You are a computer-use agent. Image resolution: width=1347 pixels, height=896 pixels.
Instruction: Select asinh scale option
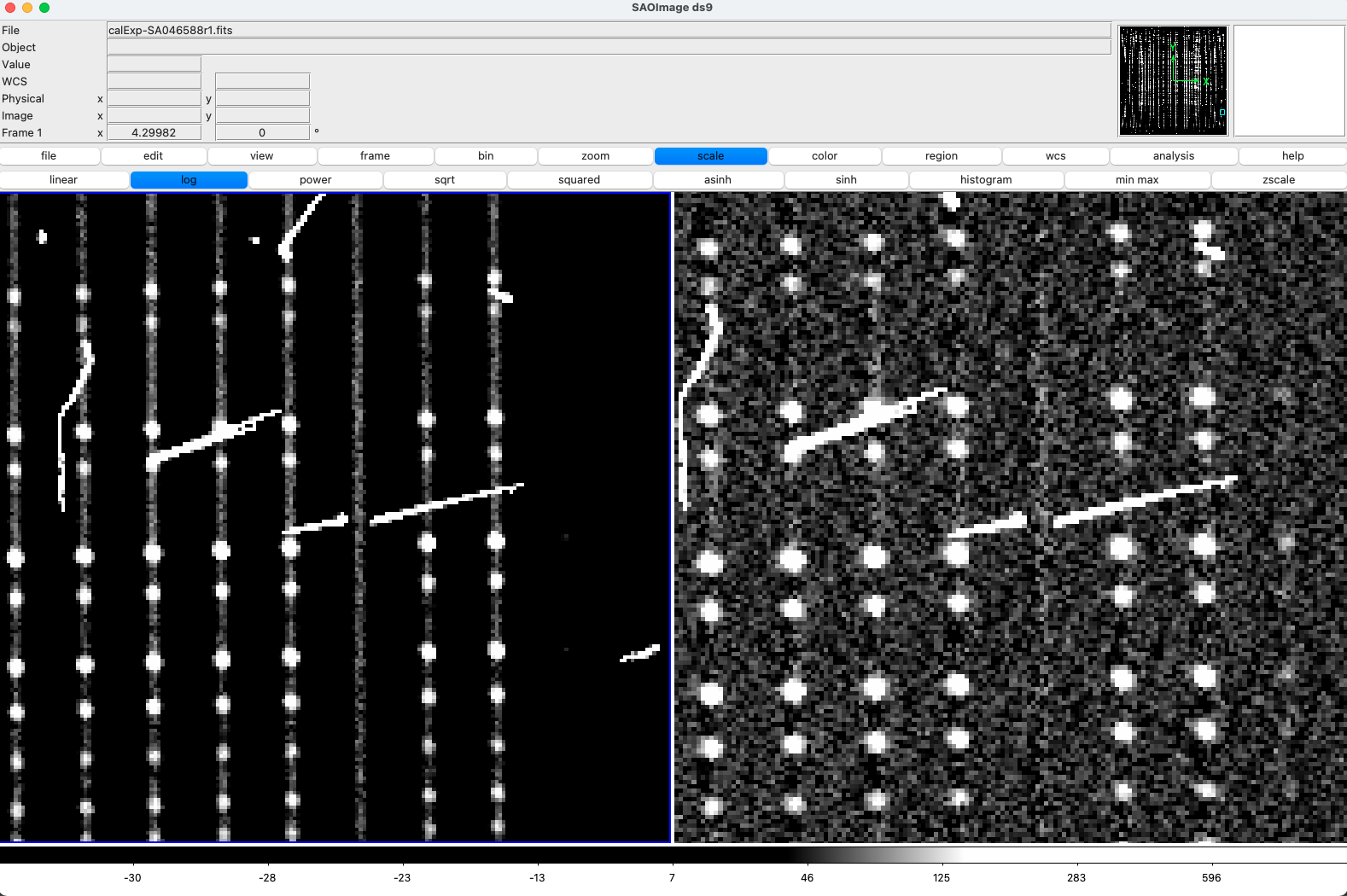717,180
